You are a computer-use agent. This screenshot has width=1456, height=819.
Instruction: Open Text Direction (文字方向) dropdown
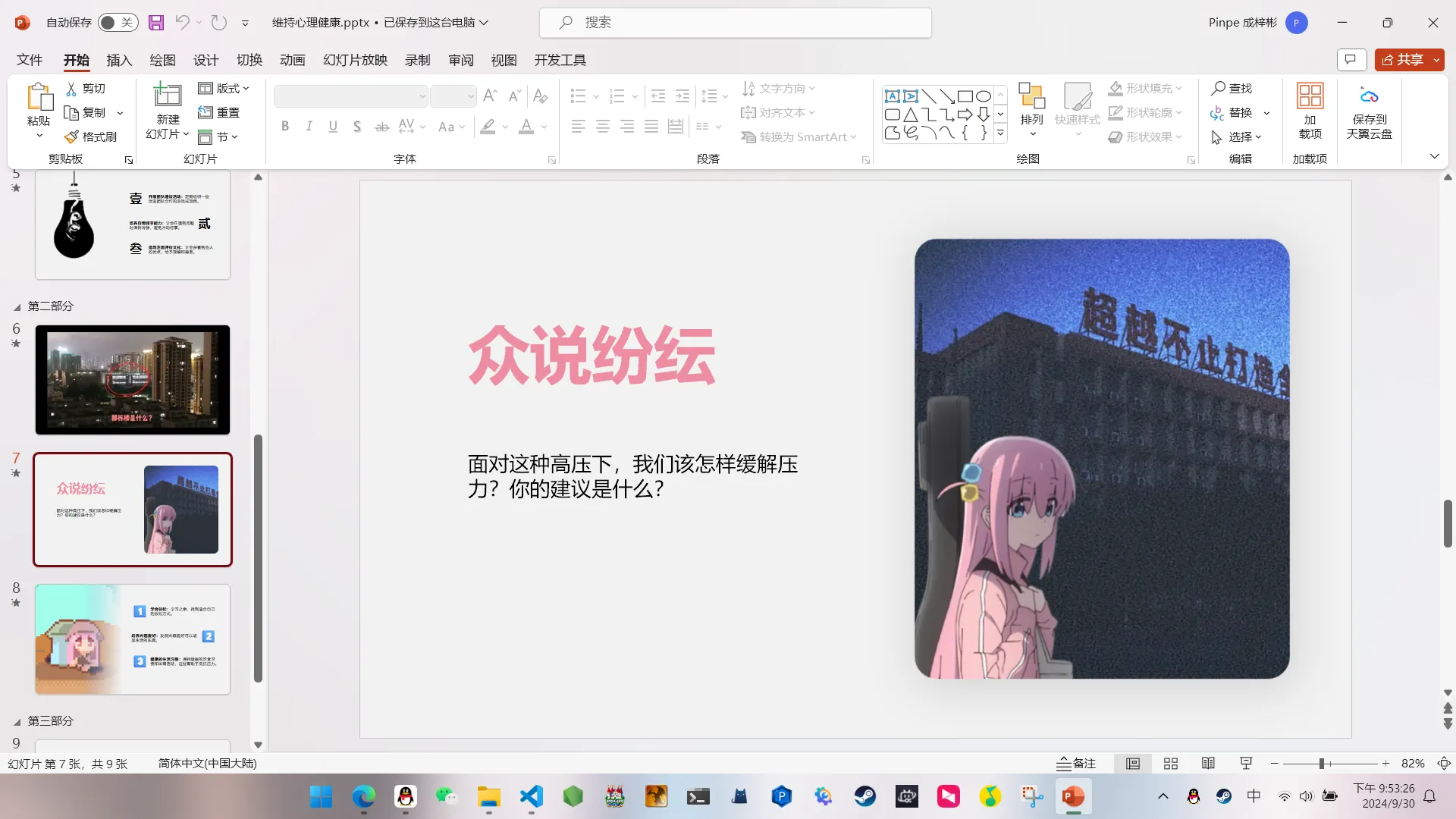[778, 89]
